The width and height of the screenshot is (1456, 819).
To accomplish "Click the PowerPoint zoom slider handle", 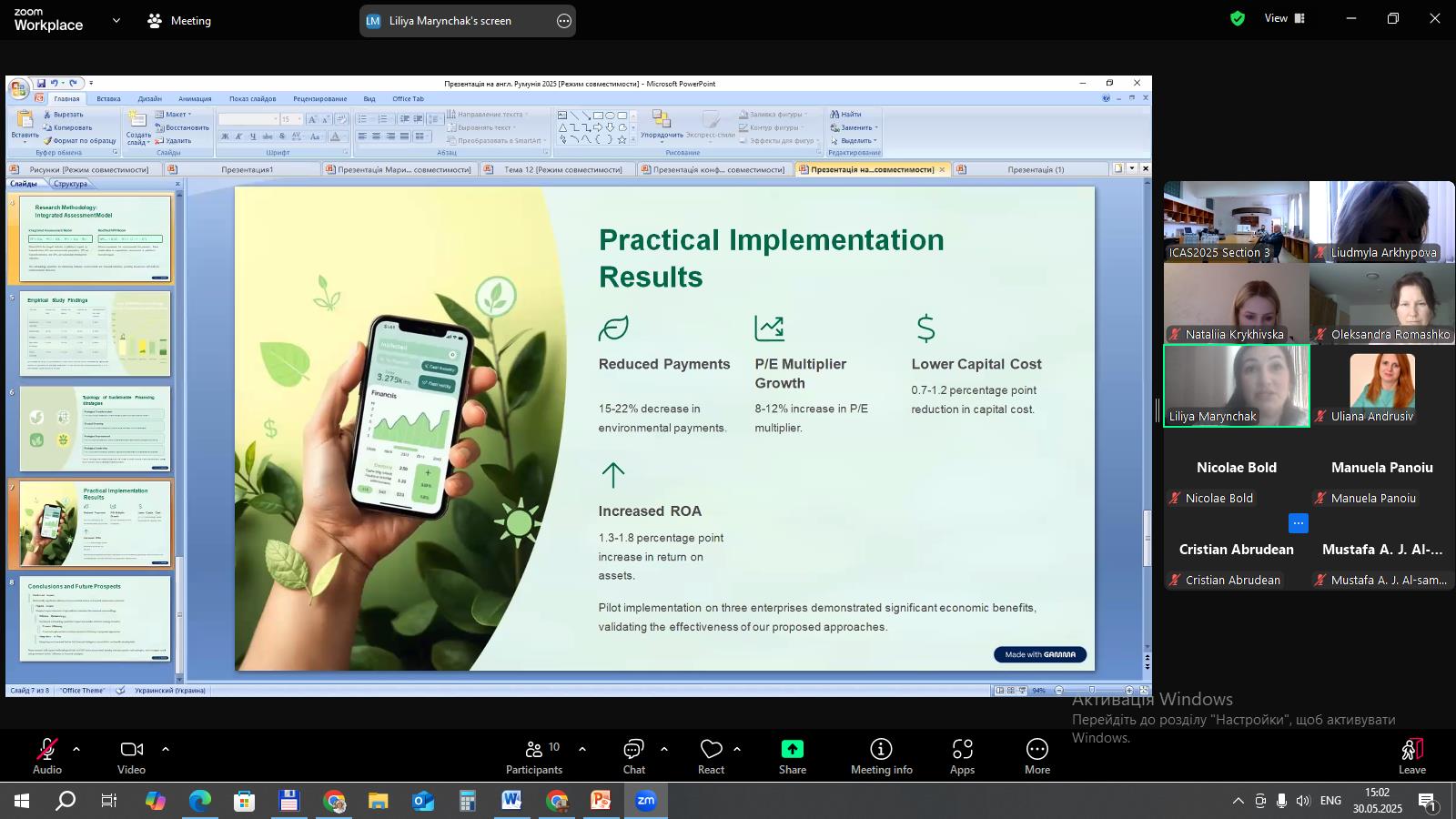I will 1092,690.
